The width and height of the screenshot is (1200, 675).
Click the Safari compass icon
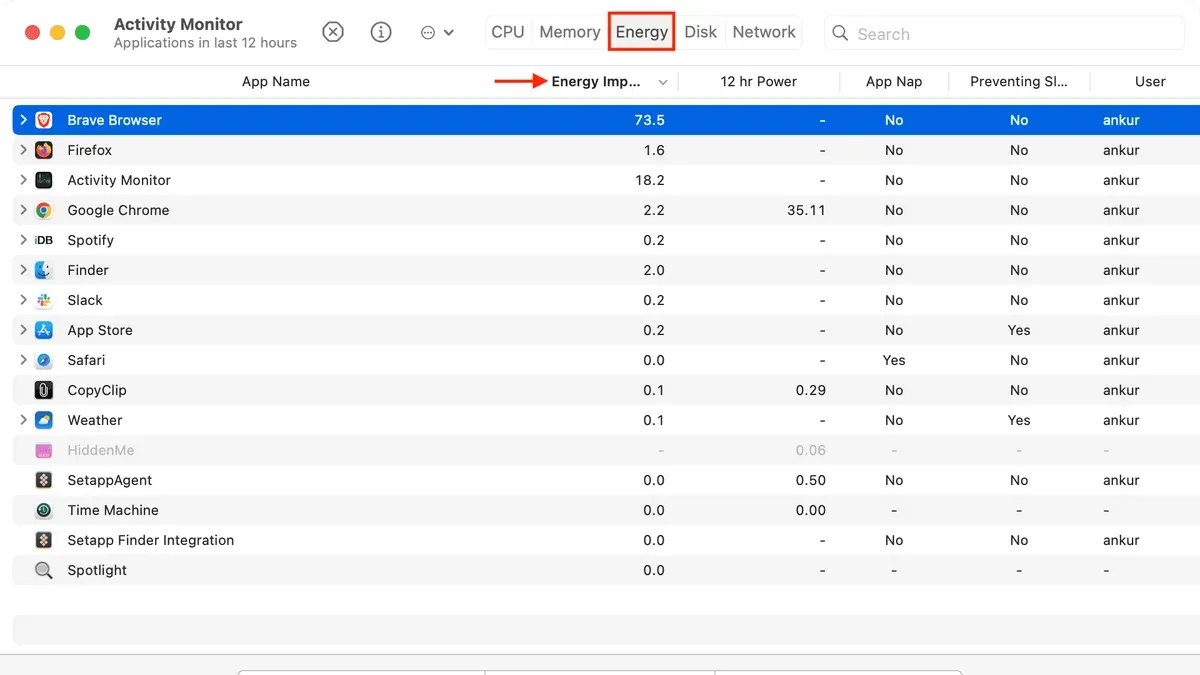pos(44,360)
